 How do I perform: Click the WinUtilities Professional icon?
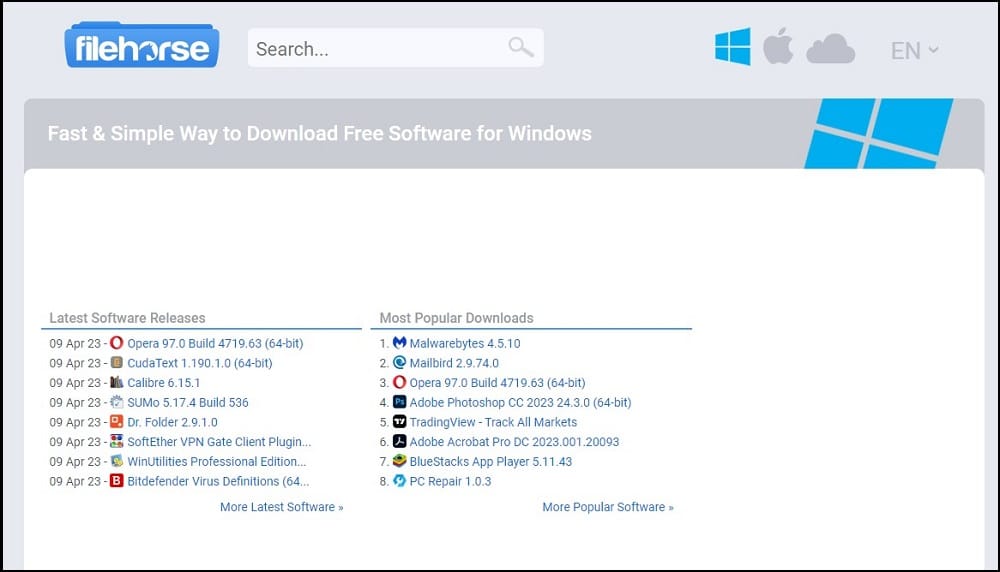coord(116,461)
